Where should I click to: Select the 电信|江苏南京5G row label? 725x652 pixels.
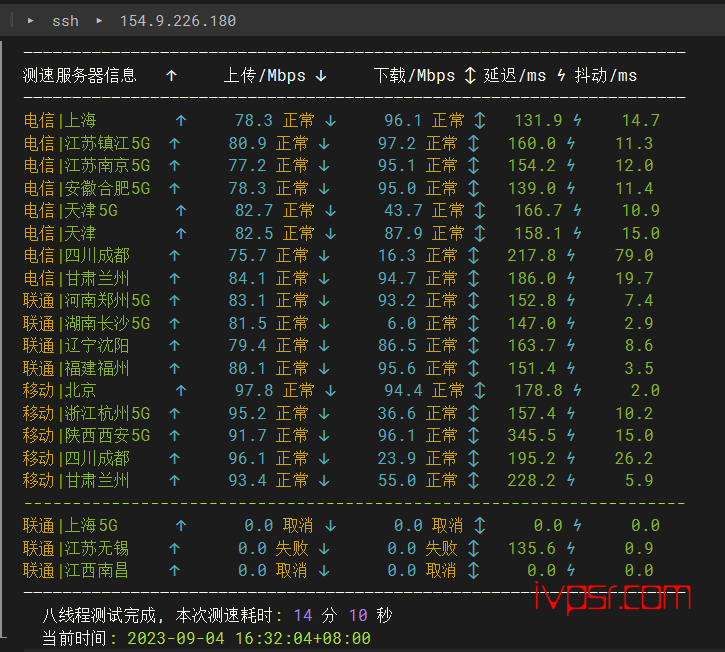86,166
